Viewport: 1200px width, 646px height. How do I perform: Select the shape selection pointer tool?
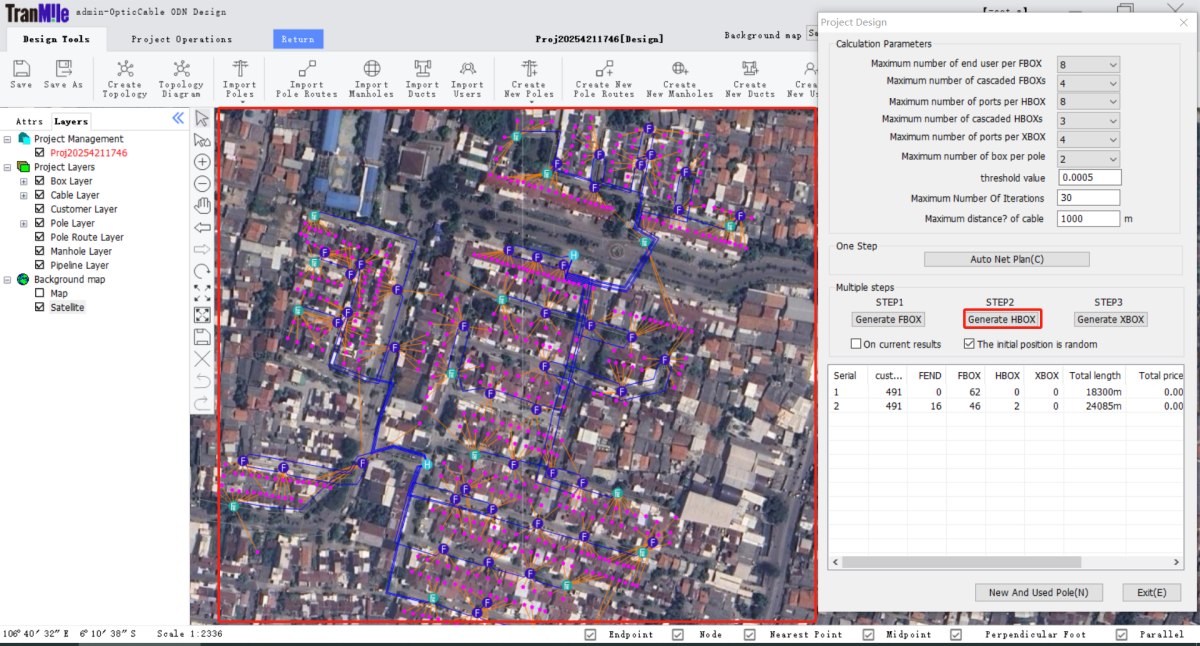coord(202,140)
